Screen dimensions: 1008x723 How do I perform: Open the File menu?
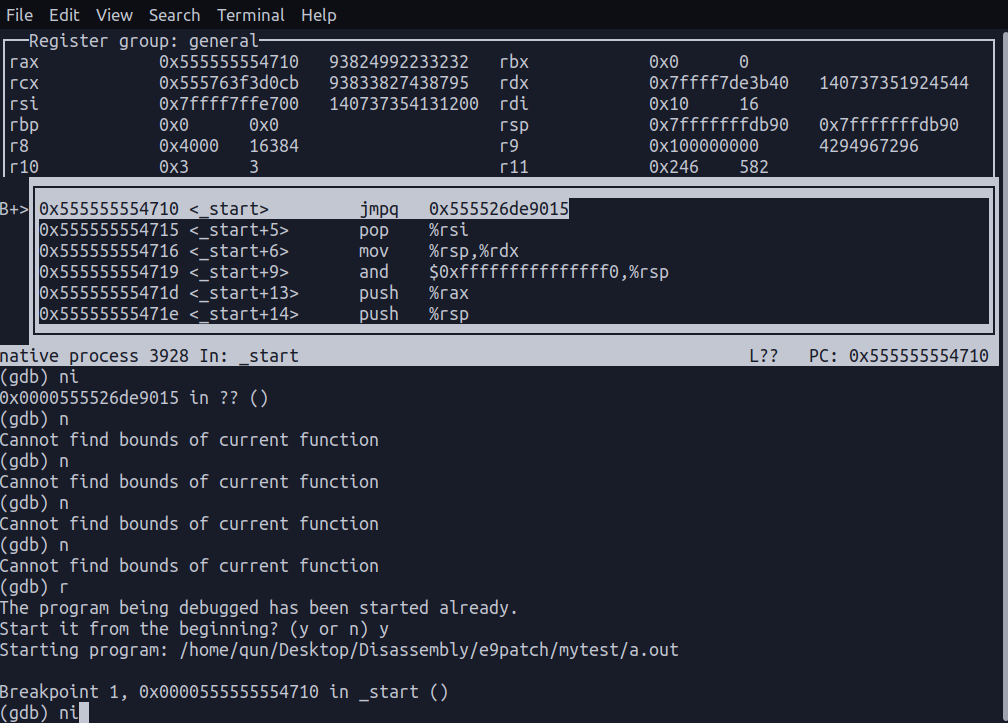pos(19,15)
